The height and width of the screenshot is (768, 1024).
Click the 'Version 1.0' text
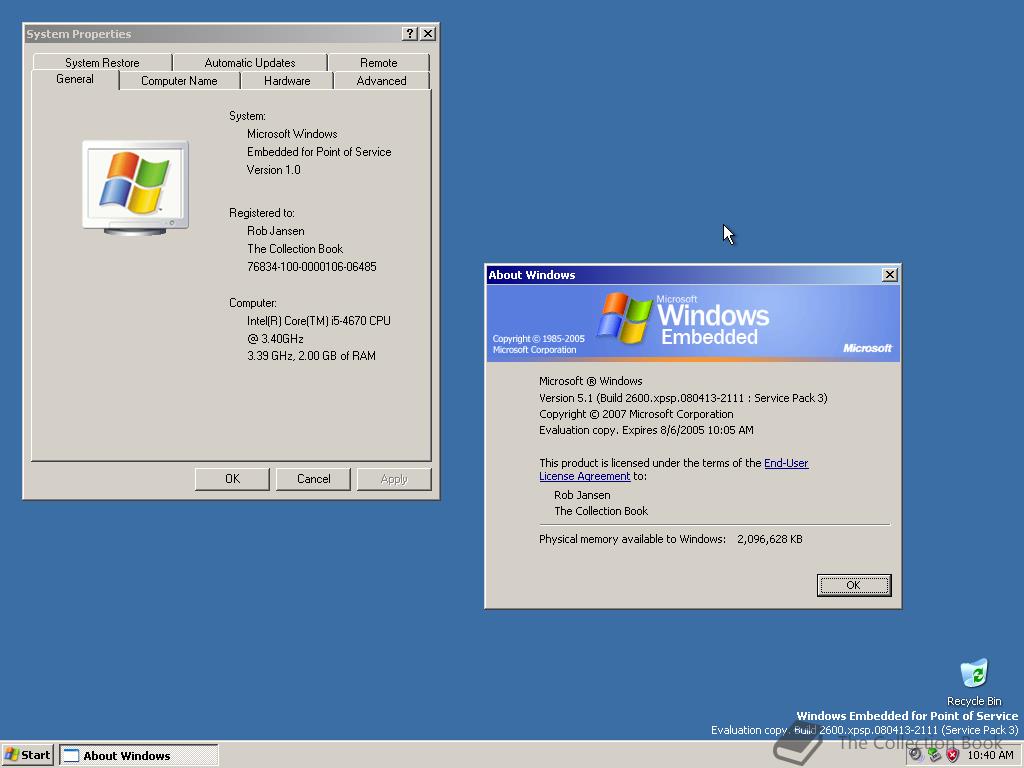click(x=274, y=170)
